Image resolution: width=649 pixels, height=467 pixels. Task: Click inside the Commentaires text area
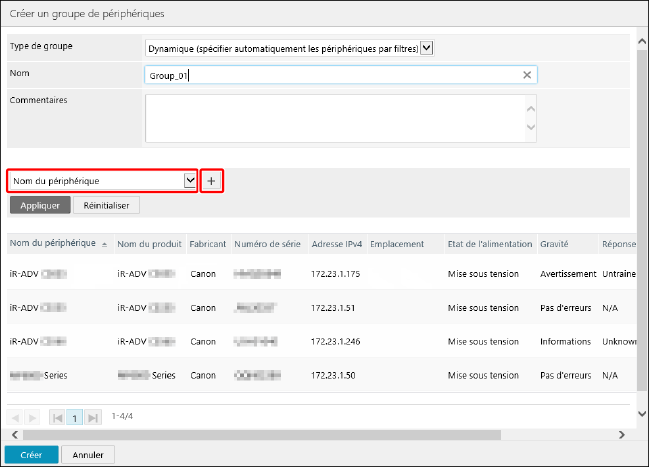click(x=335, y=118)
